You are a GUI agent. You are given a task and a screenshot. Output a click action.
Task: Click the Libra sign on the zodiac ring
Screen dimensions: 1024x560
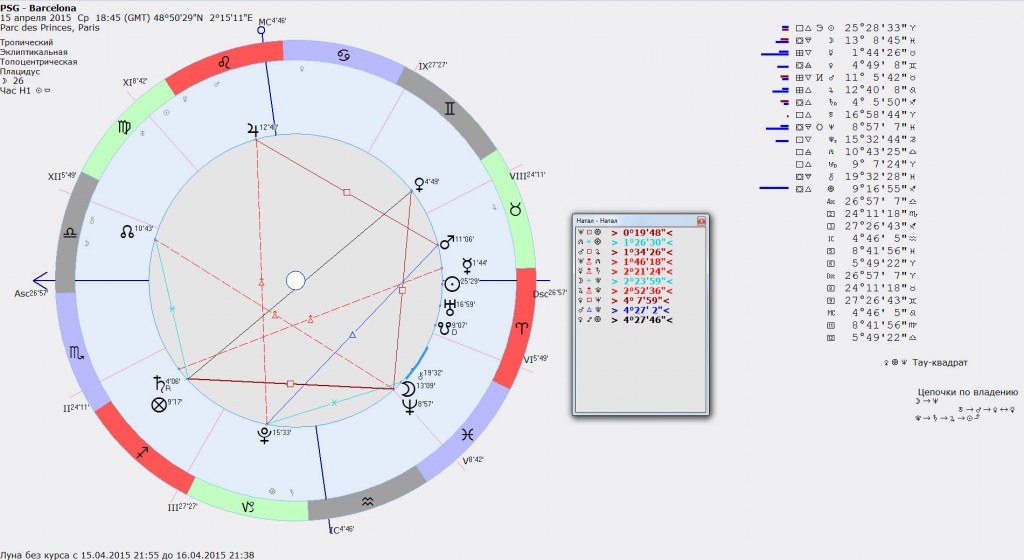(69, 233)
